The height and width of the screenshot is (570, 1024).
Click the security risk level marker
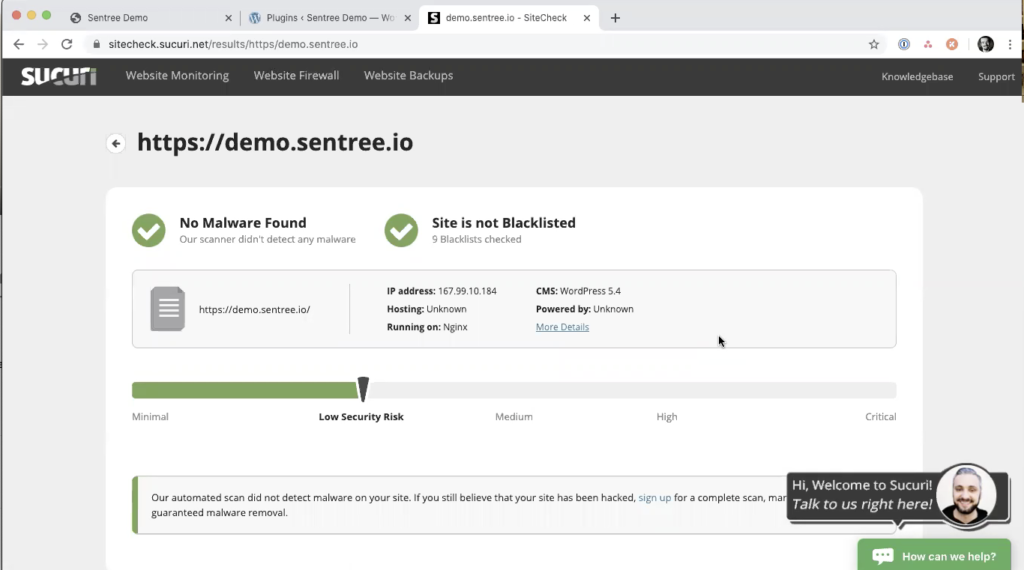pyautogui.click(x=363, y=389)
